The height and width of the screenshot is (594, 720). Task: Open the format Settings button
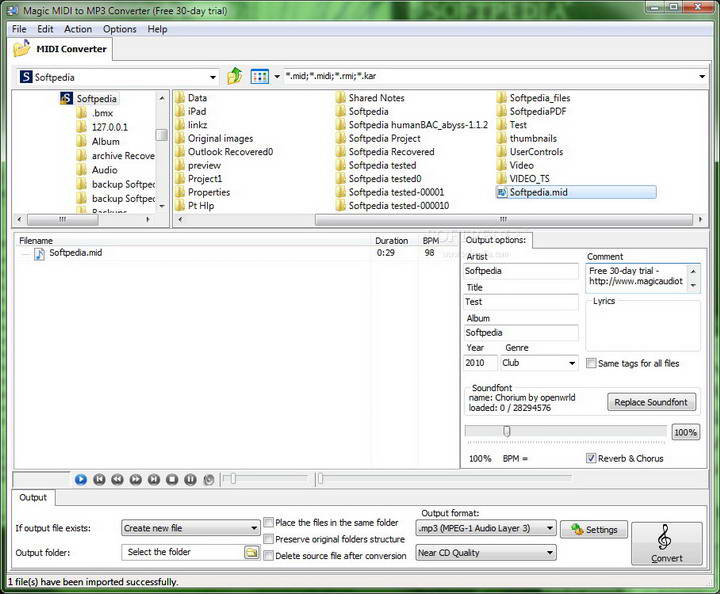click(595, 530)
